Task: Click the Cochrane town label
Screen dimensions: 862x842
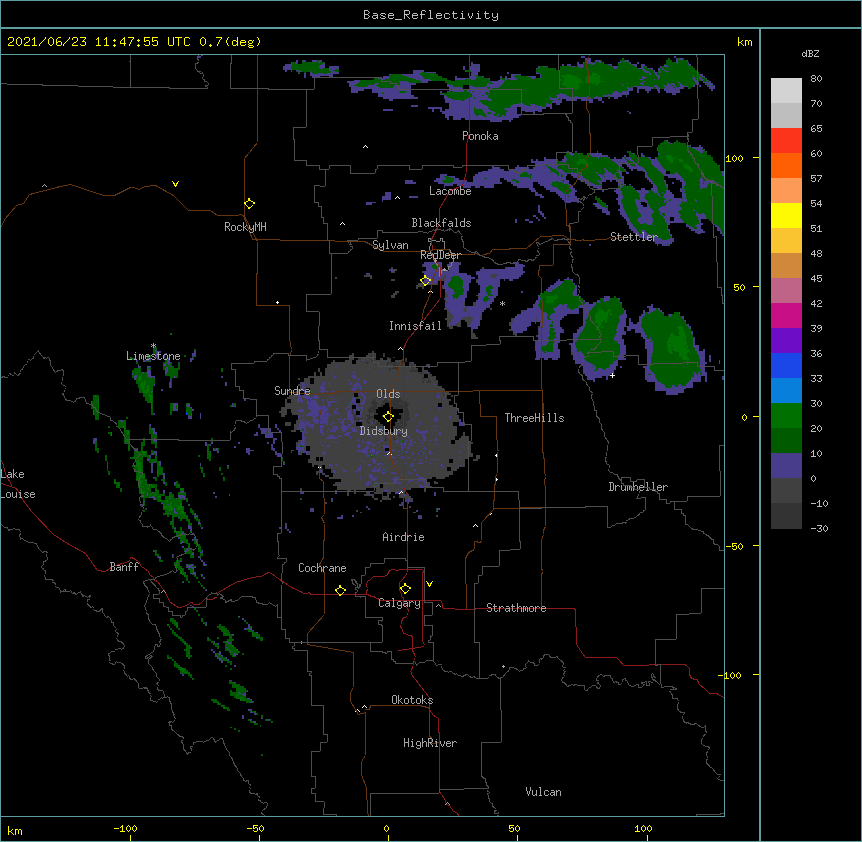Action: pos(322,568)
